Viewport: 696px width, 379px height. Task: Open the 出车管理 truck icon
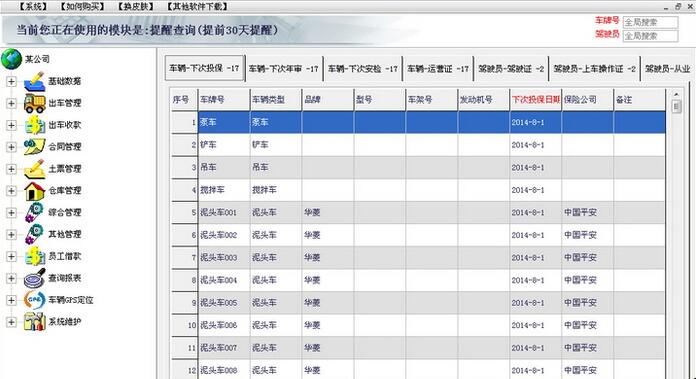tap(34, 103)
